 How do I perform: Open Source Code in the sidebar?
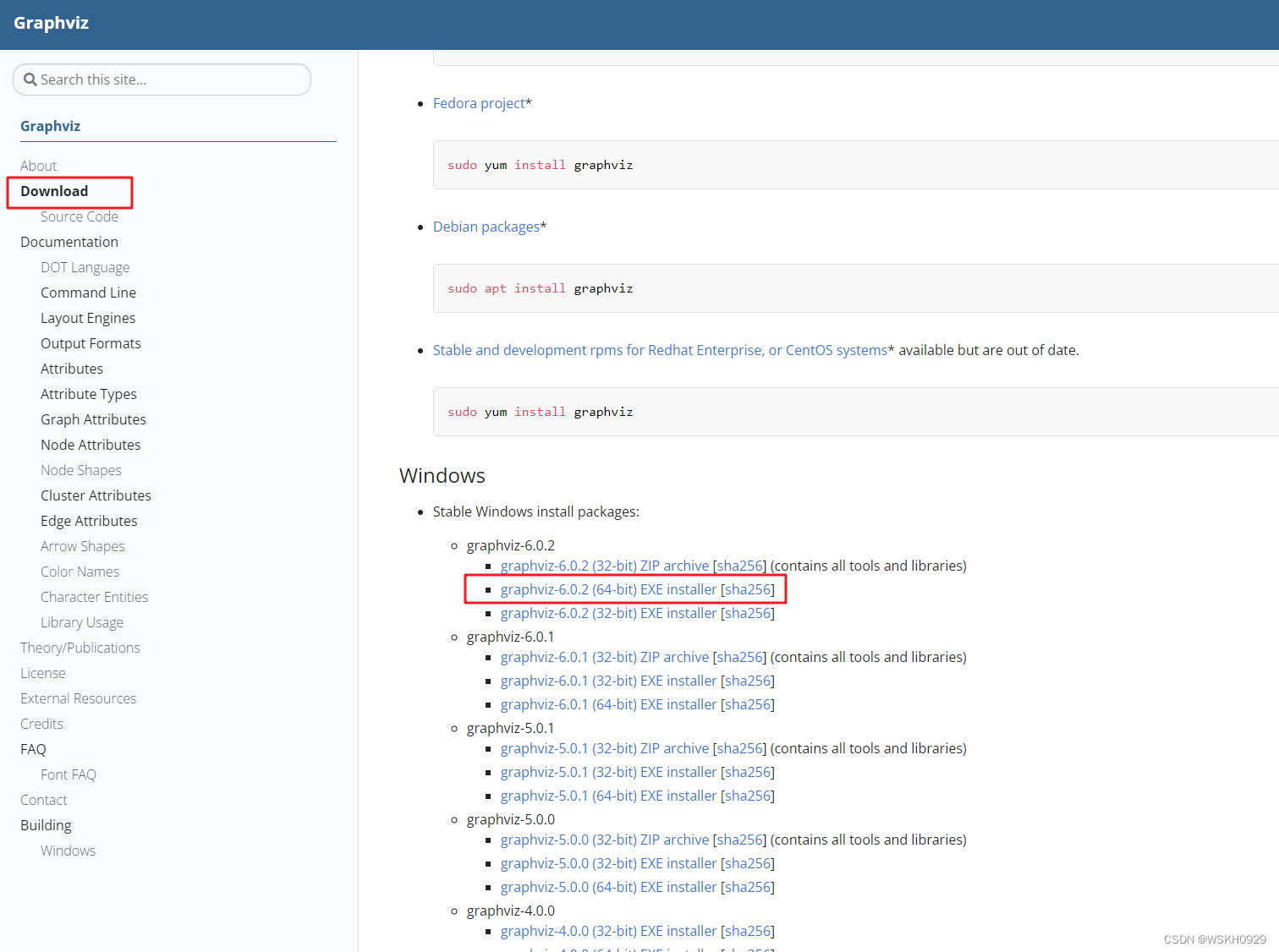coord(80,216)
